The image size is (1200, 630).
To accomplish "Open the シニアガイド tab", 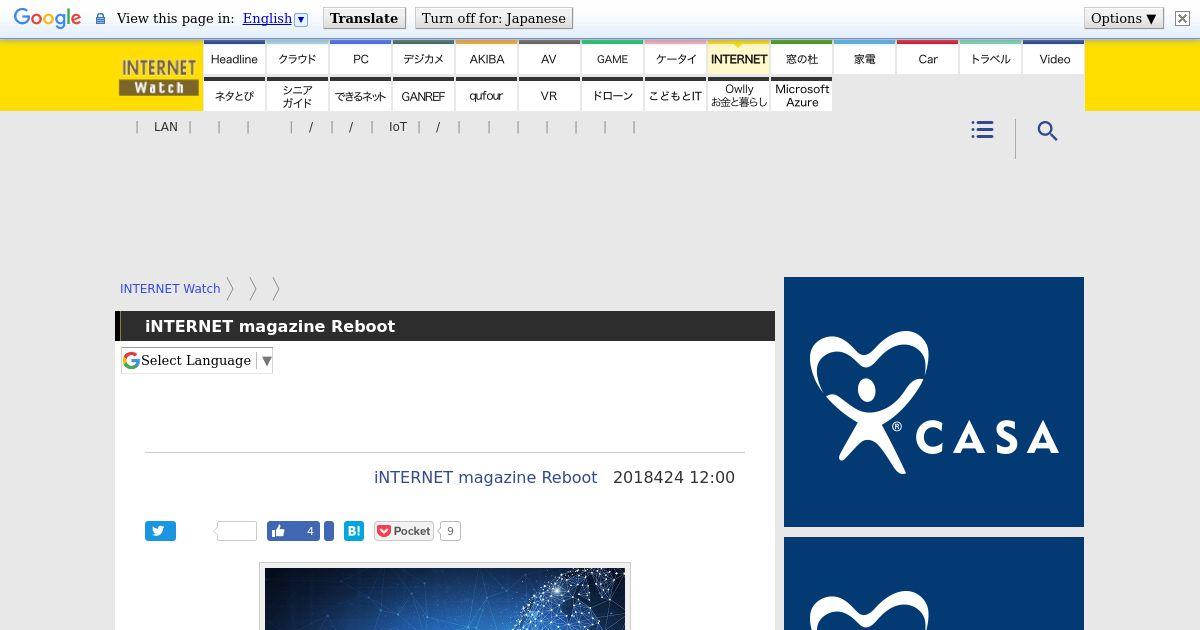I will 297,95.
